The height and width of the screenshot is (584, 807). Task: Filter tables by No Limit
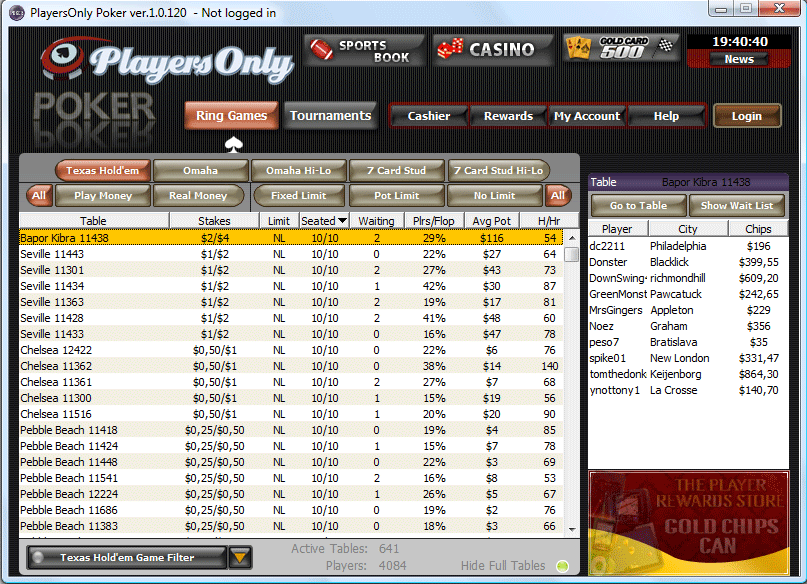click(494, 196)
